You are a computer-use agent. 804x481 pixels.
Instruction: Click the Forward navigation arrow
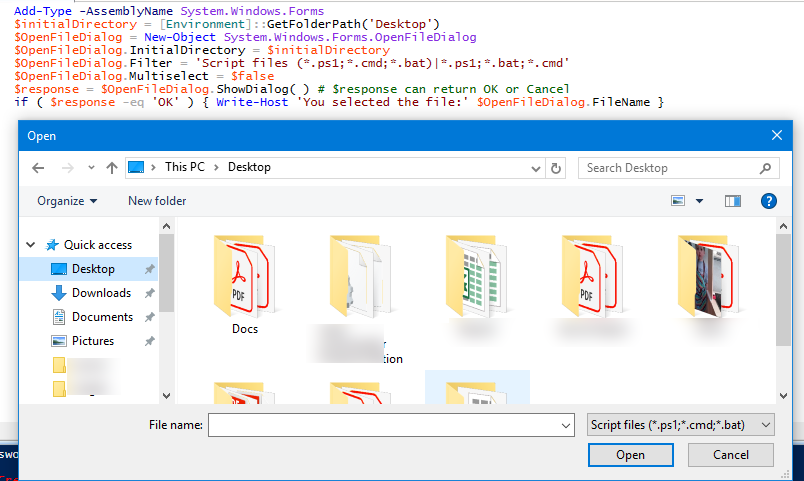coord(67,168)
